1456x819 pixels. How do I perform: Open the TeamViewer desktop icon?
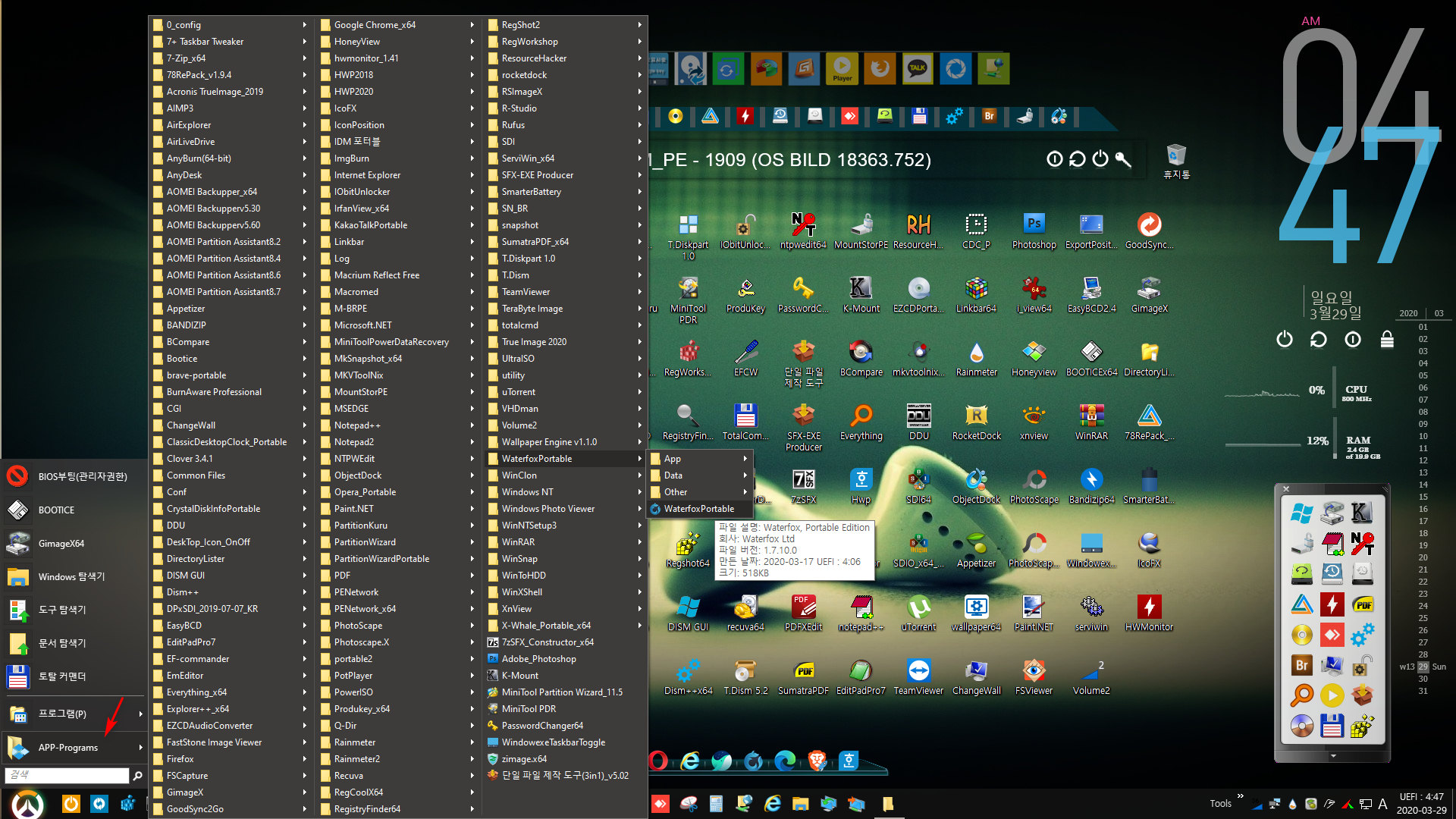pyautogui.click(x=918, y=677)
